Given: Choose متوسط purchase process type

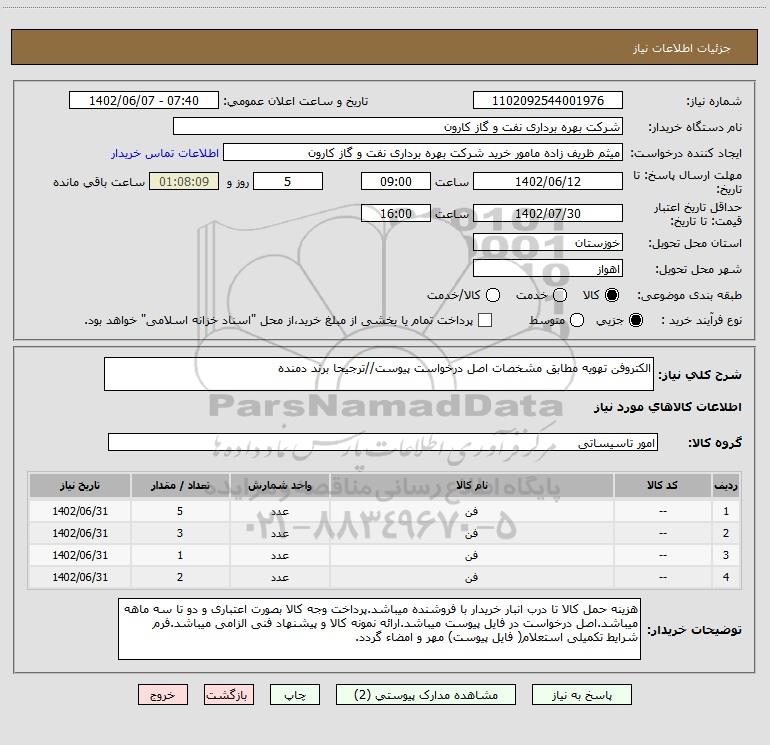Looking at the screenshot, I should point(577,320).
